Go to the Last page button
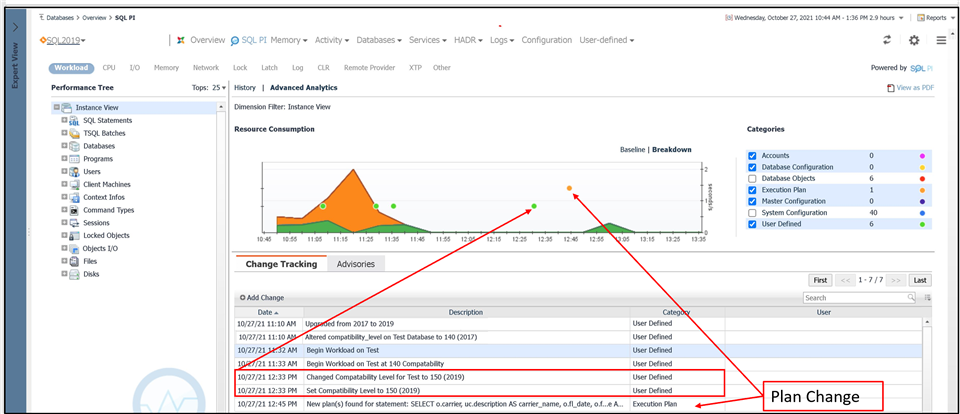960x414 pixels. click(x=920, y=280)
